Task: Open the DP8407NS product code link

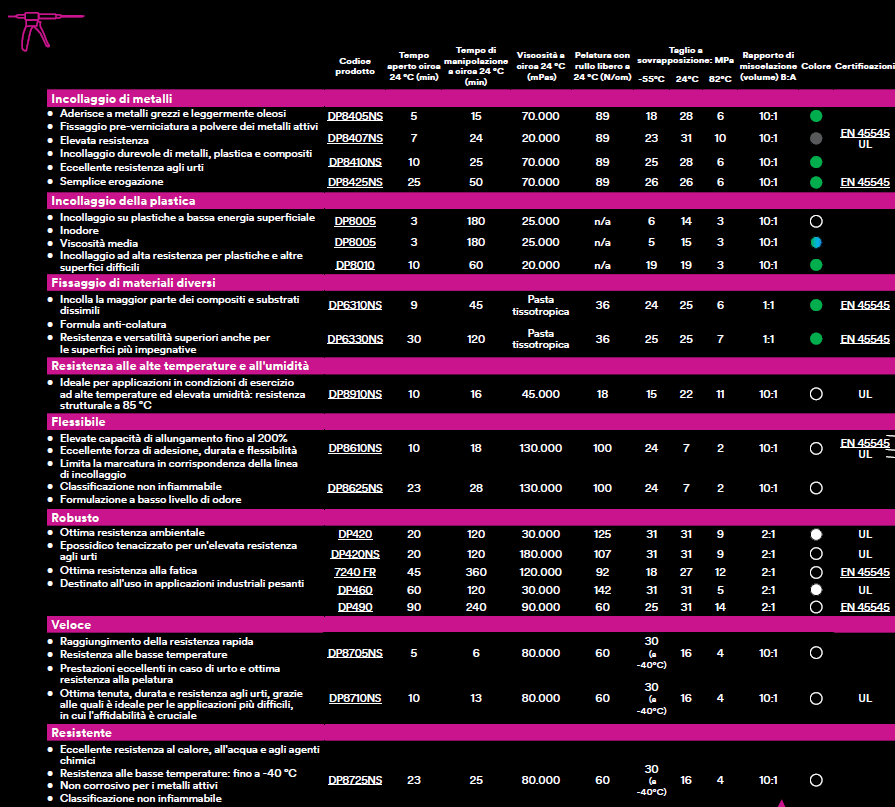Action: click(355, 138)
